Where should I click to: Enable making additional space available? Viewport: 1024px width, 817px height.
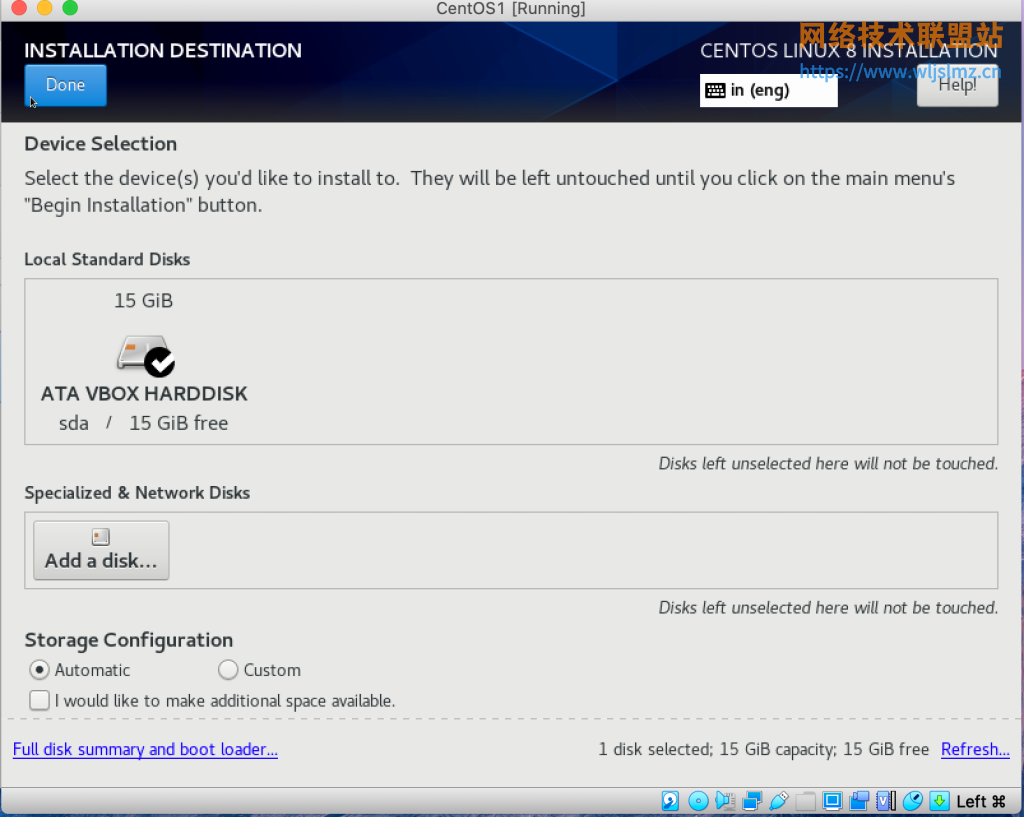39,700
